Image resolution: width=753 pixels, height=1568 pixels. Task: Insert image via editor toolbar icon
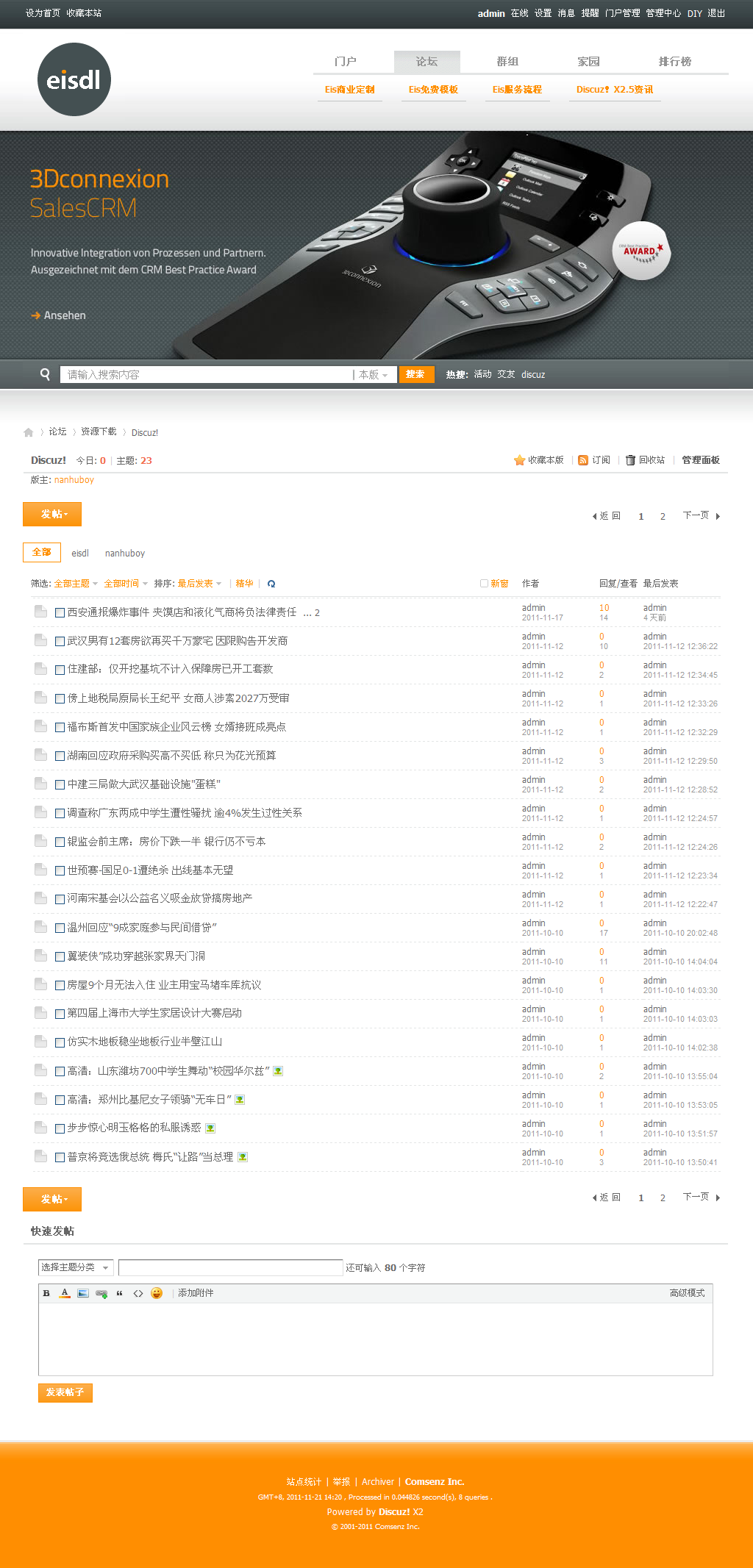coord(83,1293)
